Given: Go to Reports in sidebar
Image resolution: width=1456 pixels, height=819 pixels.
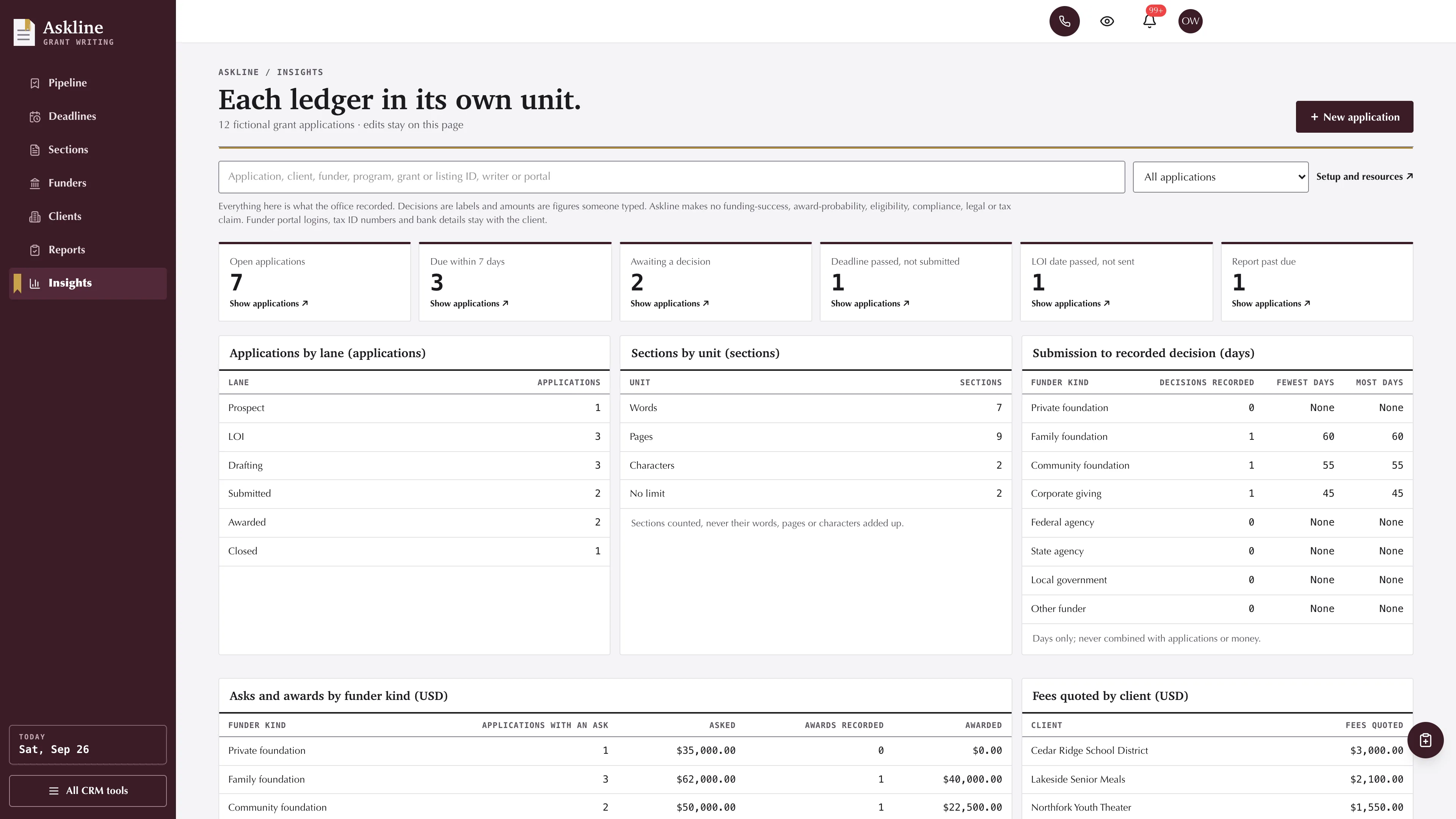Looking at the screenshot, I should coord(88,250).
